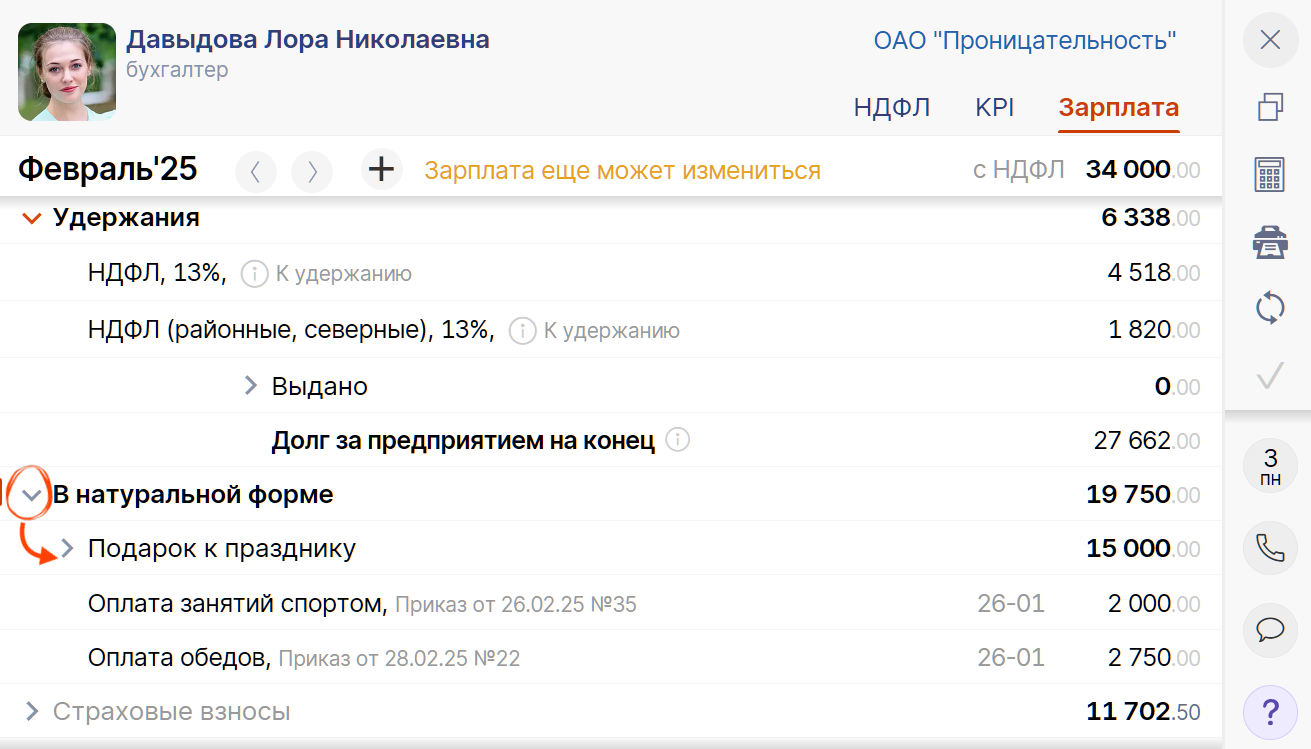Viewport: 1311px width, 749px height.
Task: Go to the previous month arrow
Action: (x=255, y=171)
